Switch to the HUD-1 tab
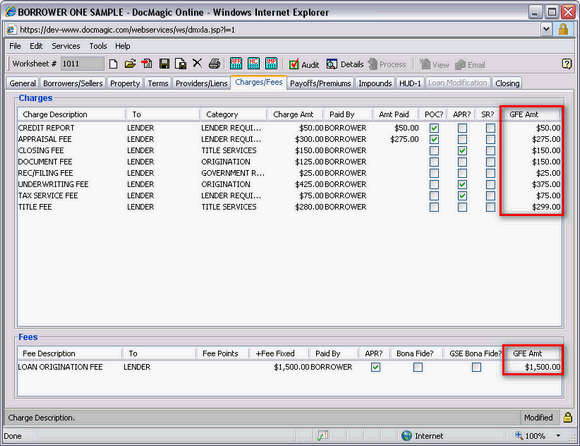Viewport: 580px width, 446px height. (x=410, y=83)
